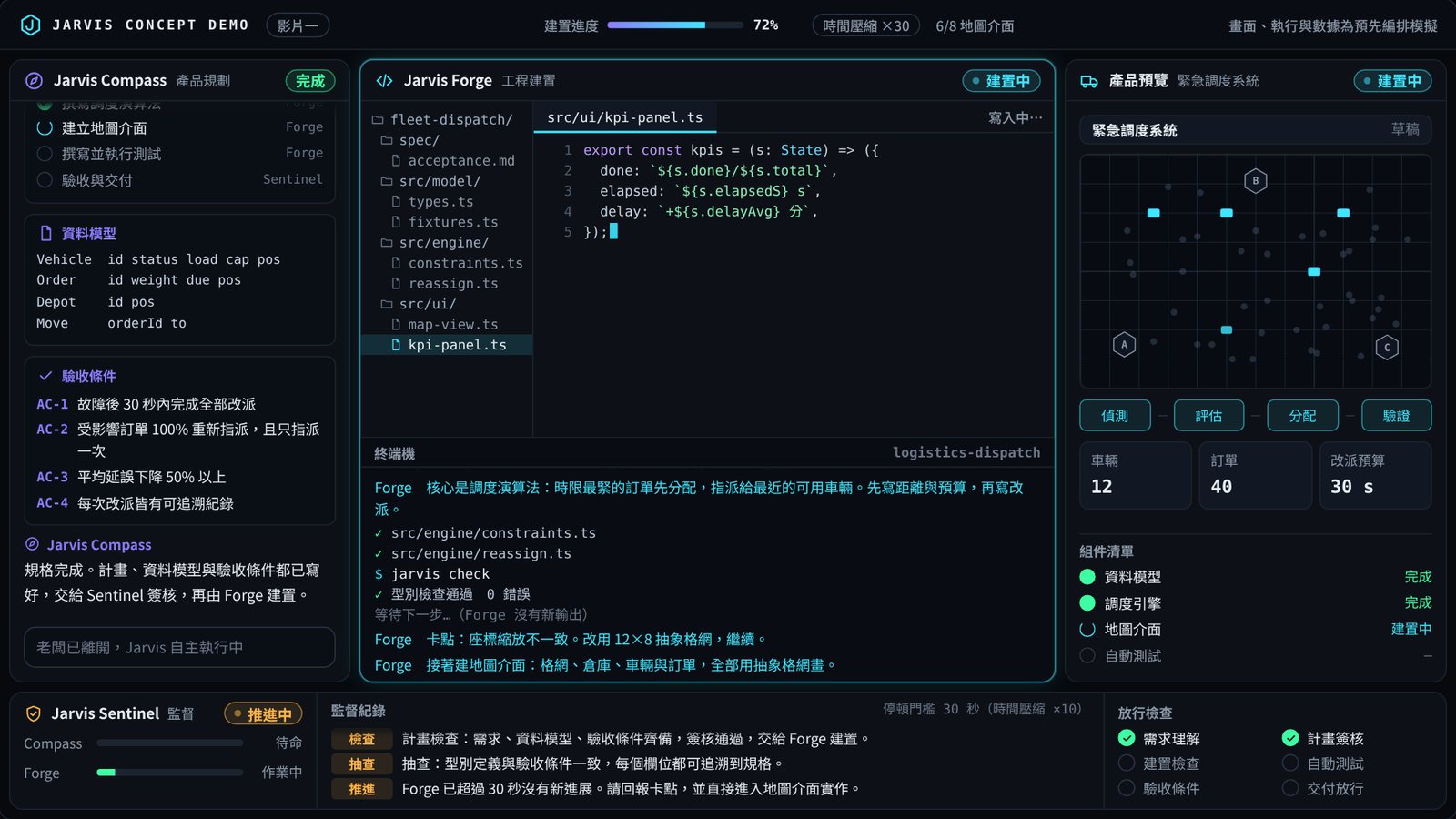The height and width of the screenshot is (819, 1456).
Task: Click the 老闆已離開 input field
Action: pos(179,648)
